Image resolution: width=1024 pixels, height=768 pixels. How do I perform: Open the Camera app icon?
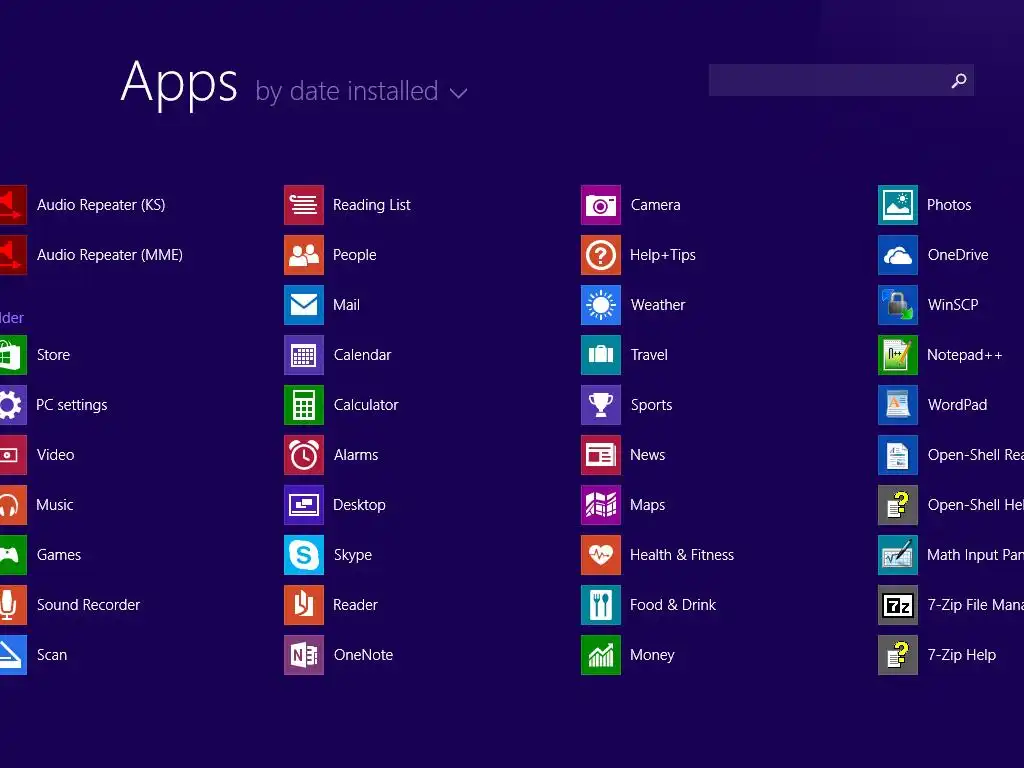(x=601, y=205)
